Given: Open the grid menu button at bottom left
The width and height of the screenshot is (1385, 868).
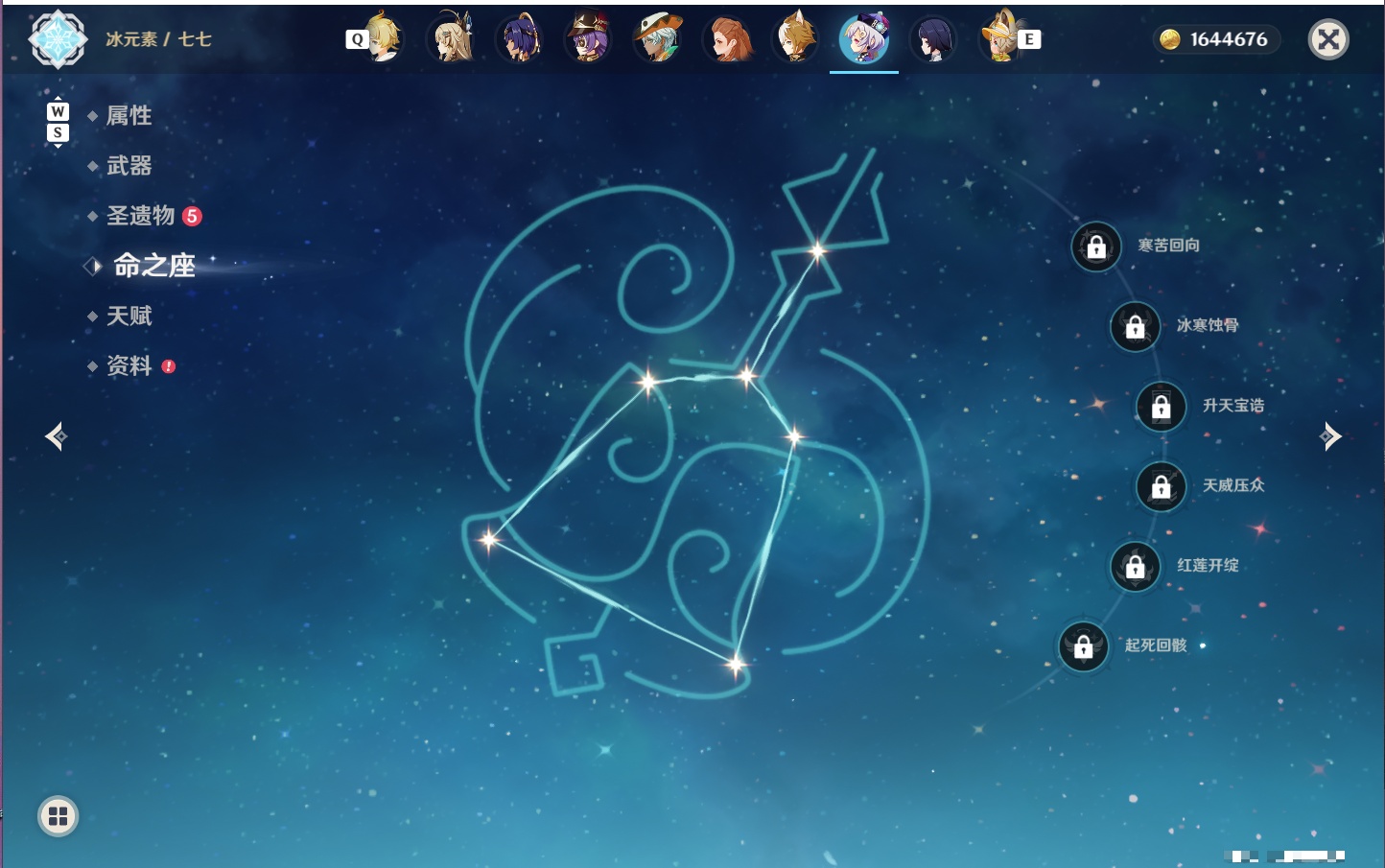Looking at the screenshot, I should pyautogui.click(x=58, y=816).
